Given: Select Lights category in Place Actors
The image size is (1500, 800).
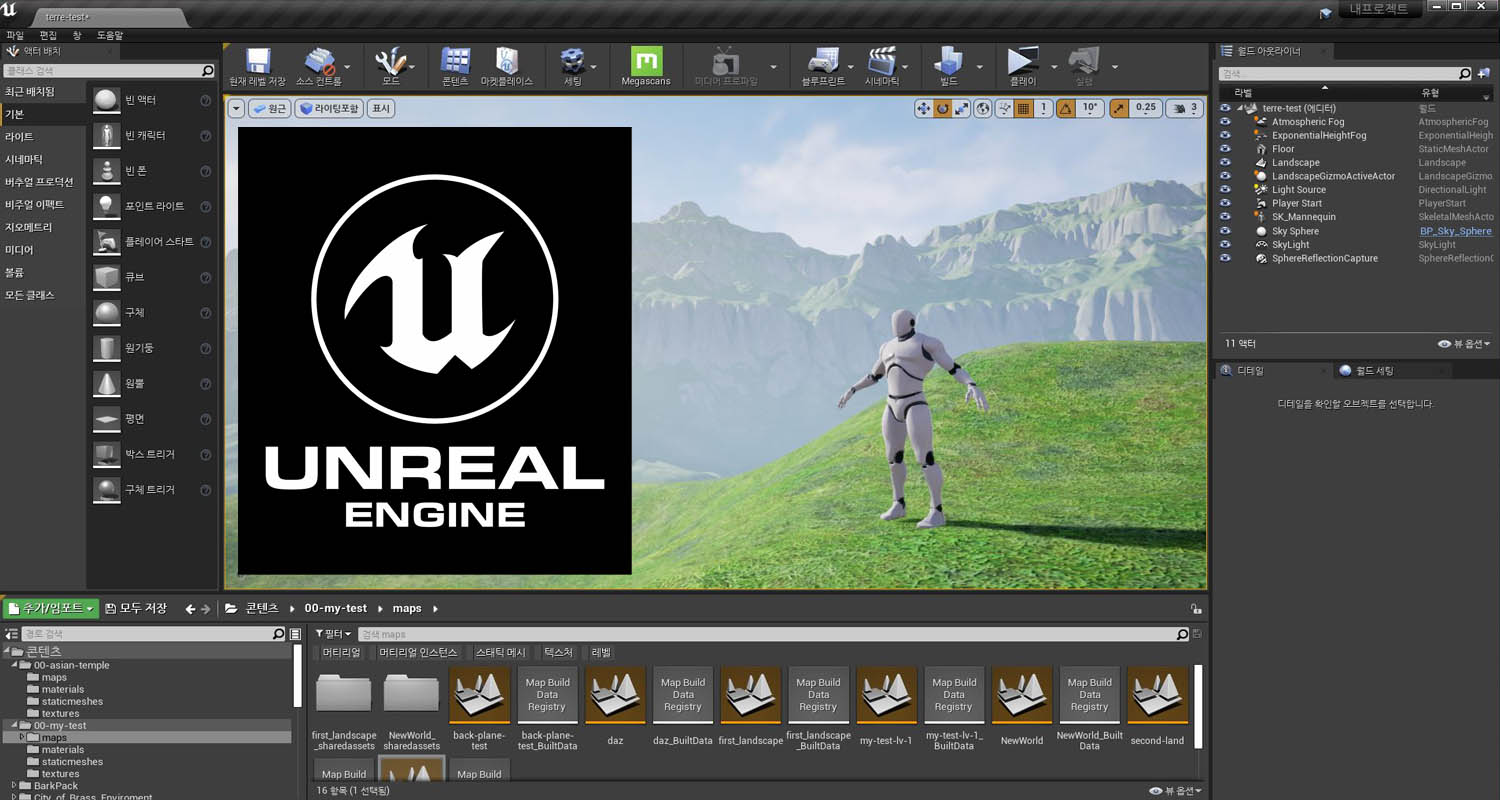Looking at the screenshot, I should [x=19, y=137].
